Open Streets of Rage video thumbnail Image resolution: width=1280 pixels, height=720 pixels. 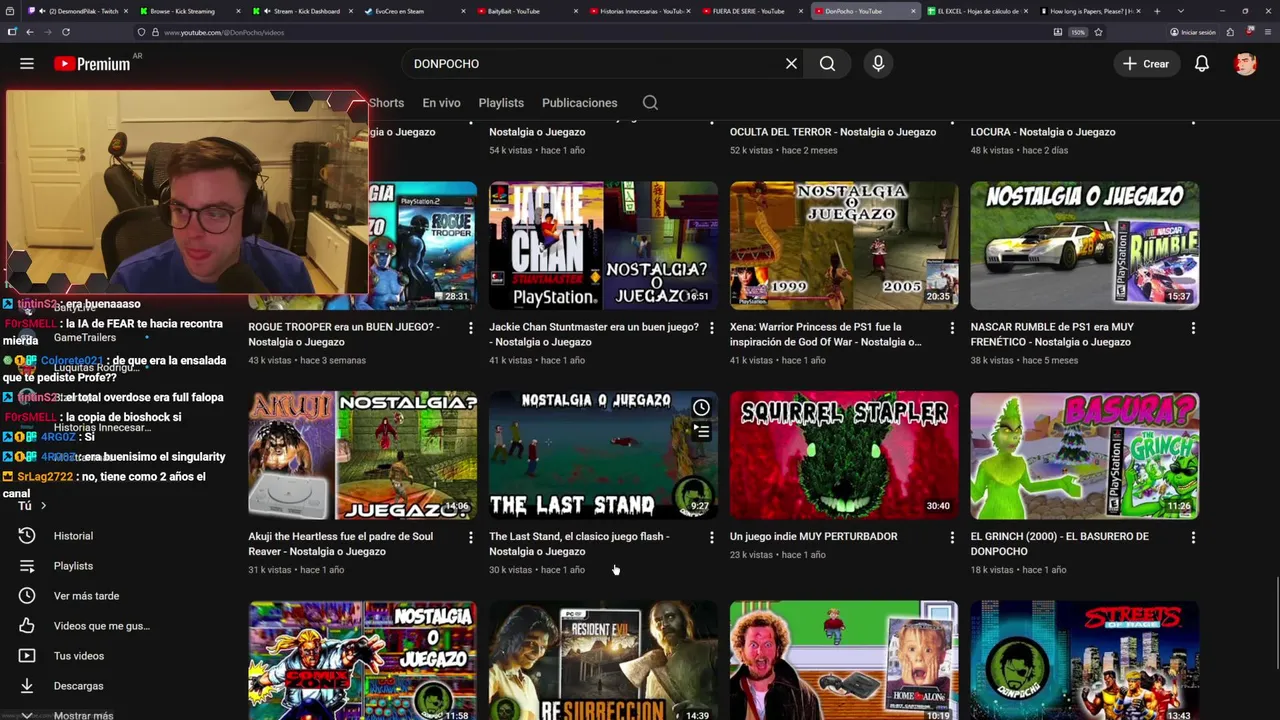tap(1084, 660)
